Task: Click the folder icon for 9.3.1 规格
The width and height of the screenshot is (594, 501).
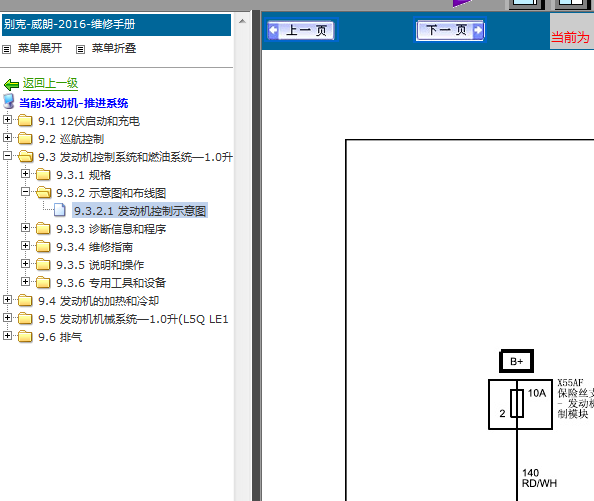Action: point(43,174)
